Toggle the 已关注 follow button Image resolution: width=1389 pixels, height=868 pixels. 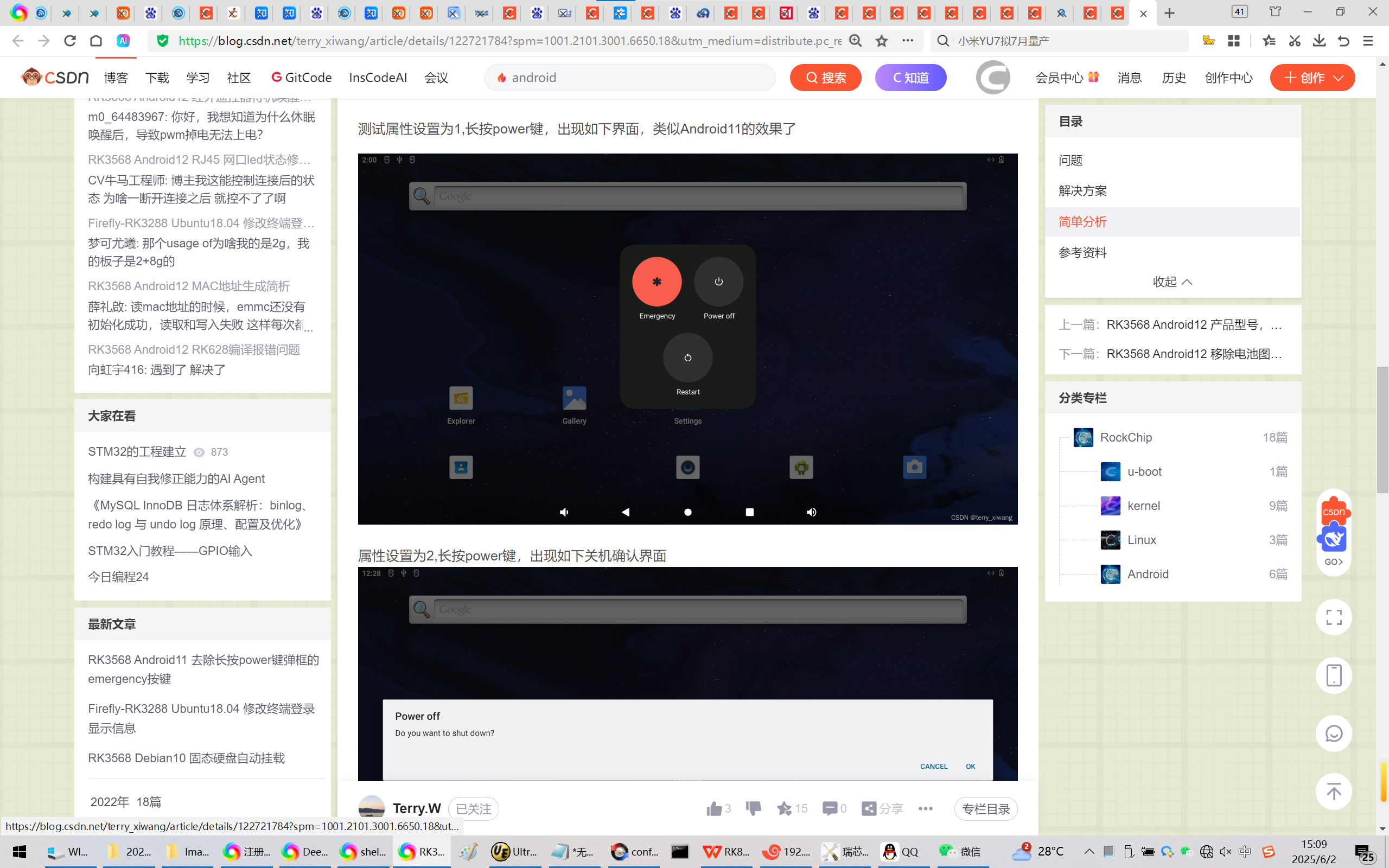point(473,809)
